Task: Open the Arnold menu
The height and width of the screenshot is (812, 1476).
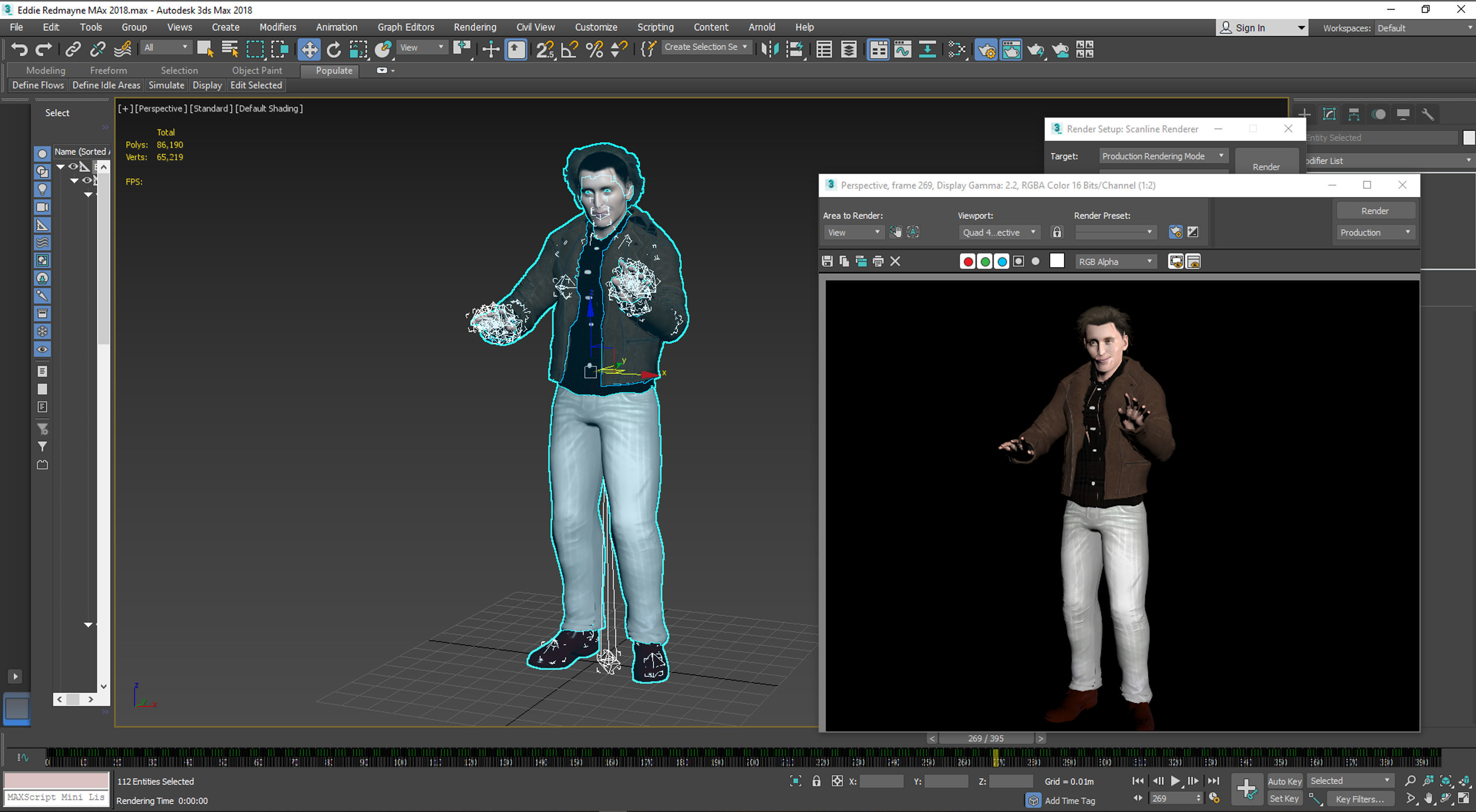Action: click(762, 27)
